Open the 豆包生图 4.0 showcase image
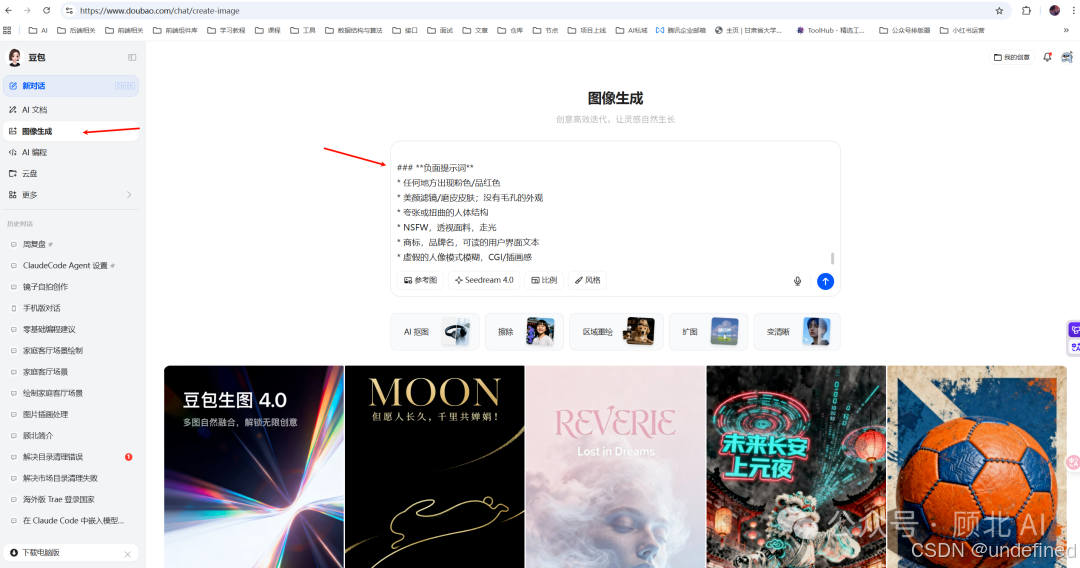The width and height of the screenshot is (1080, 568). (253, 467)
